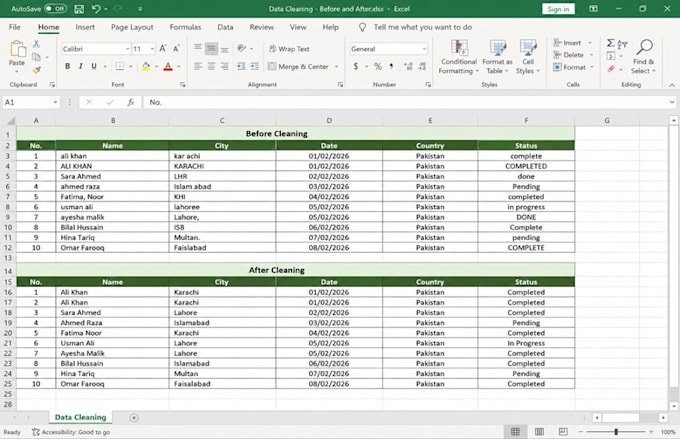
Task: Click the AutoSum sigma icon
Action: (610, 43)
